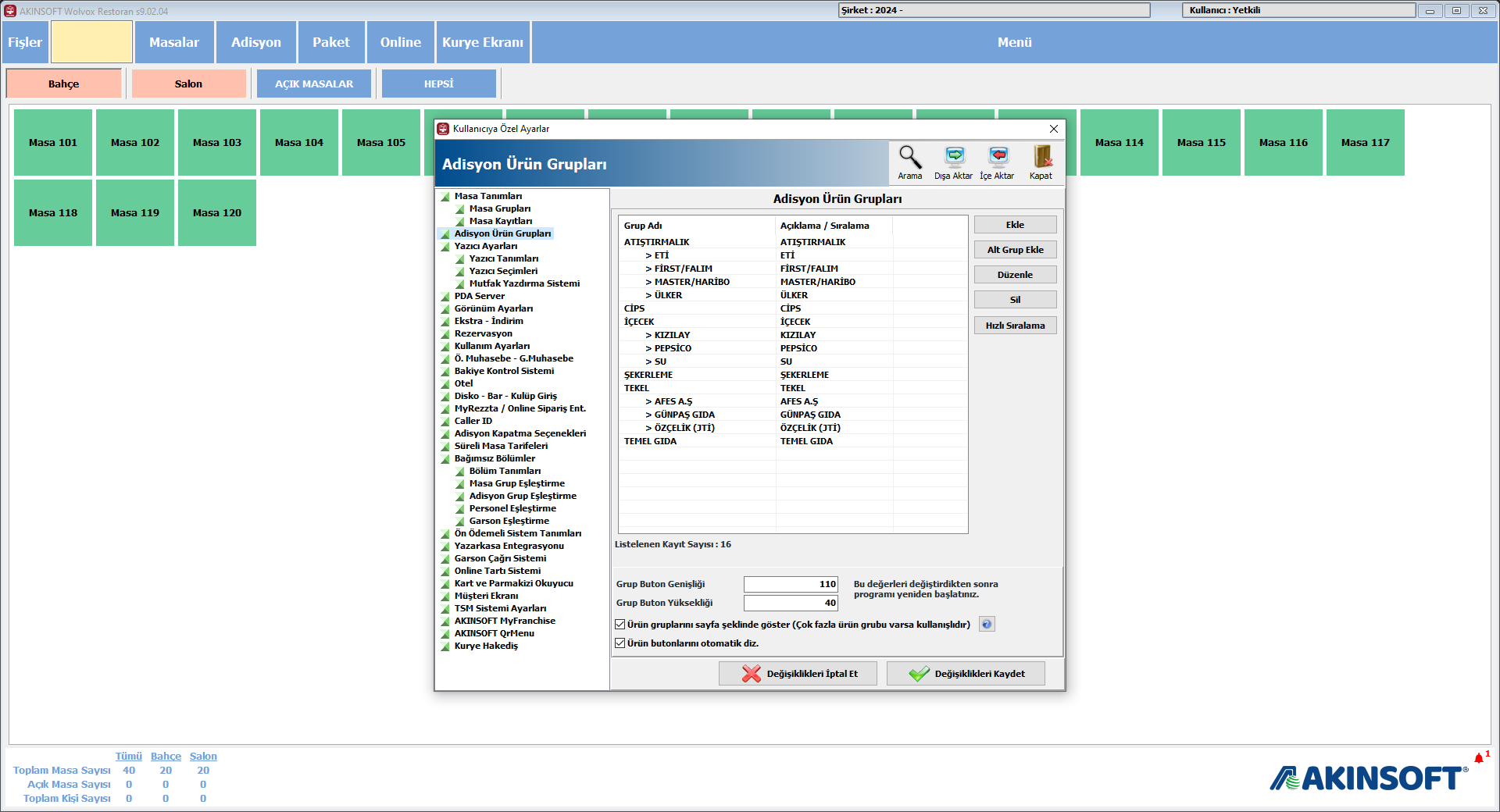Image resolution: width=1500 pixels, height=812 pixels.
Task: Select Yazıcı Tanımları tree item
Action: [504, 258]
